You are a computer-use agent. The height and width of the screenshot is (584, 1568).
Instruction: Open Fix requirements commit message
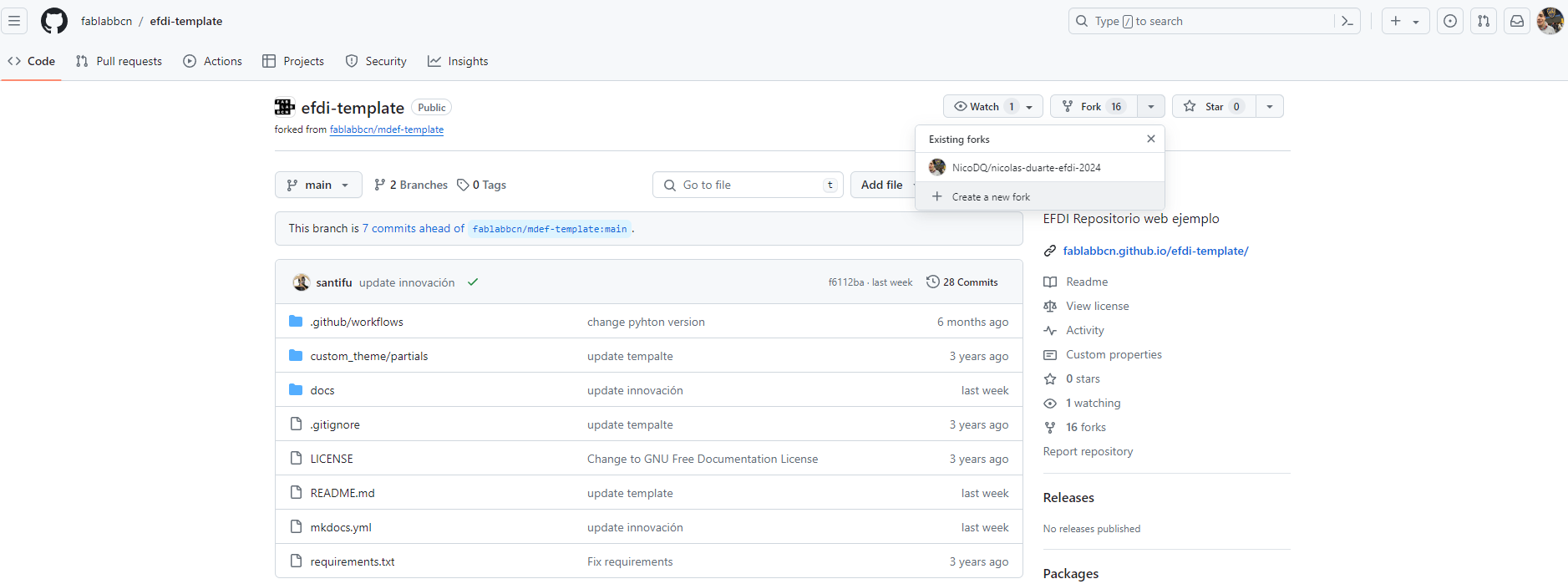click(630, 561)
